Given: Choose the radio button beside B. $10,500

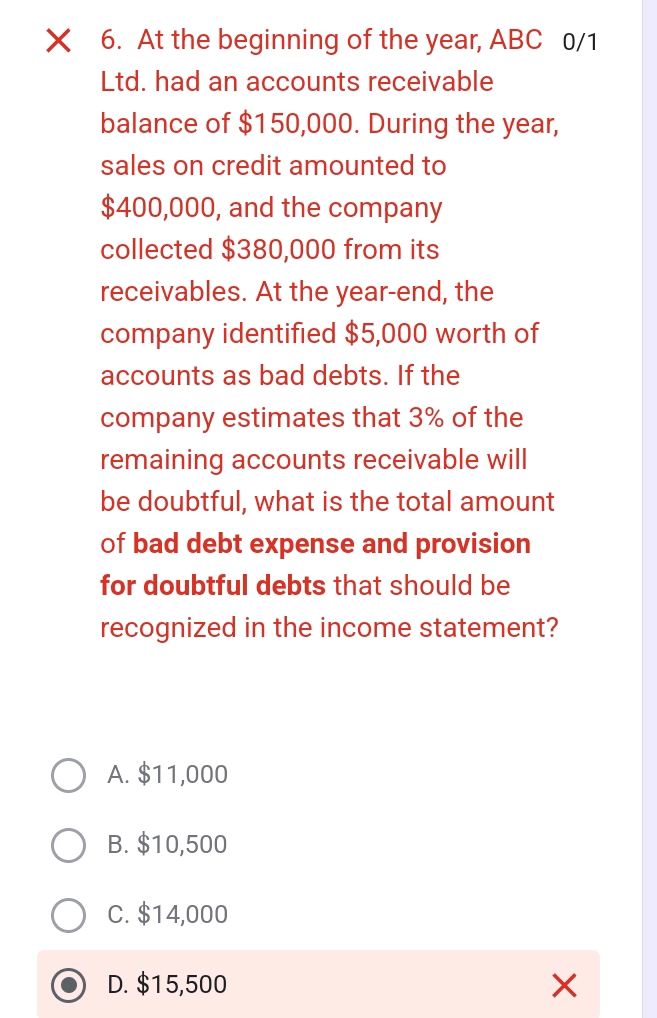Looking at the screenshot, I should (68, 845).
